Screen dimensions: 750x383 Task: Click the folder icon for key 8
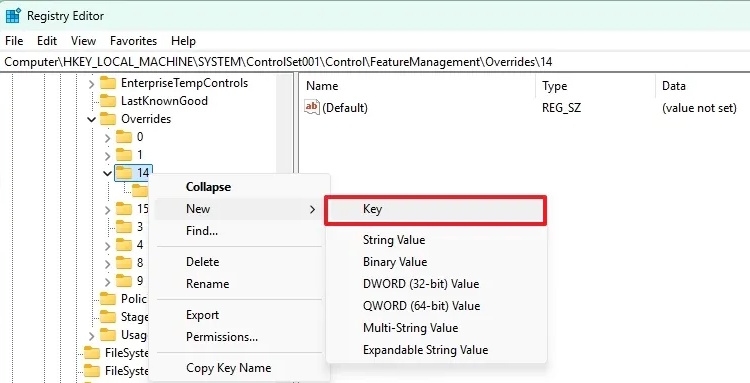tap(124, 263)
